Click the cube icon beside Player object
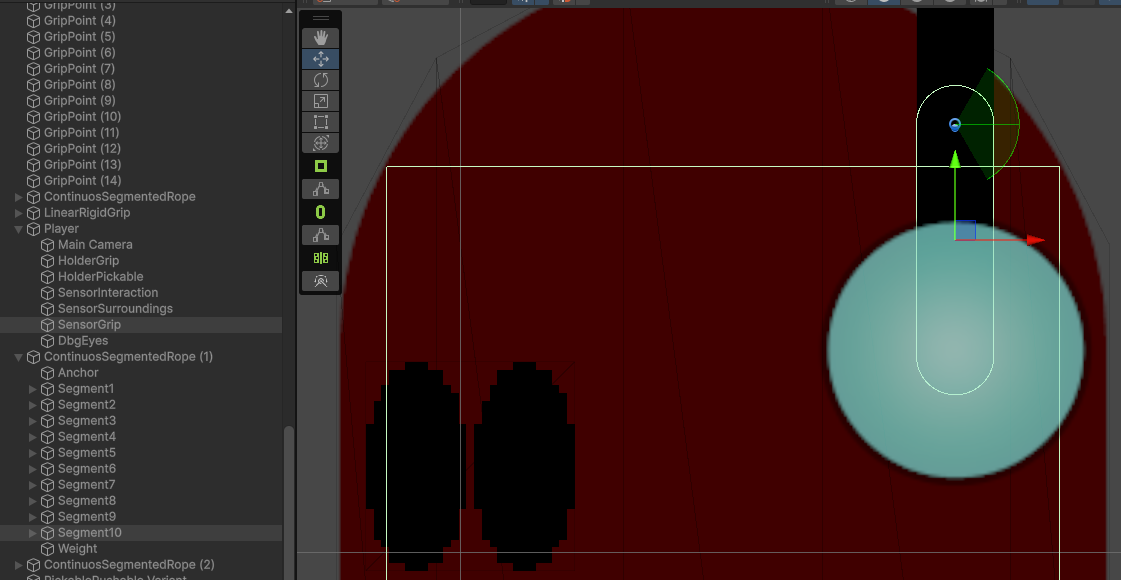Image resolution: width=1121 pixels, height=580 pixels. coord(31,228)
